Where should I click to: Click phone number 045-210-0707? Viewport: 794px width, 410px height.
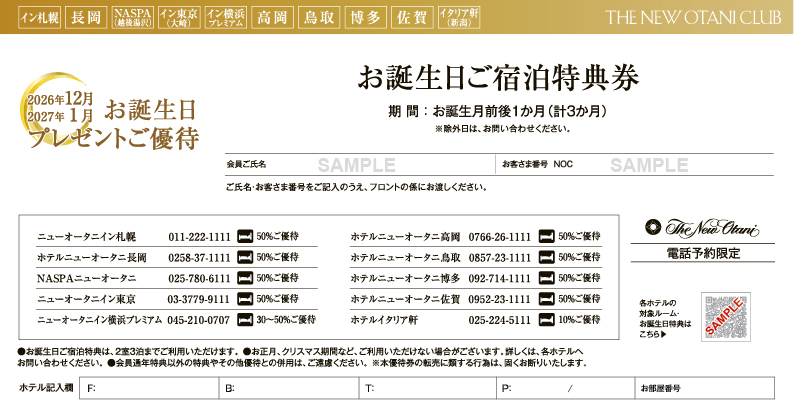pos(198,320)
